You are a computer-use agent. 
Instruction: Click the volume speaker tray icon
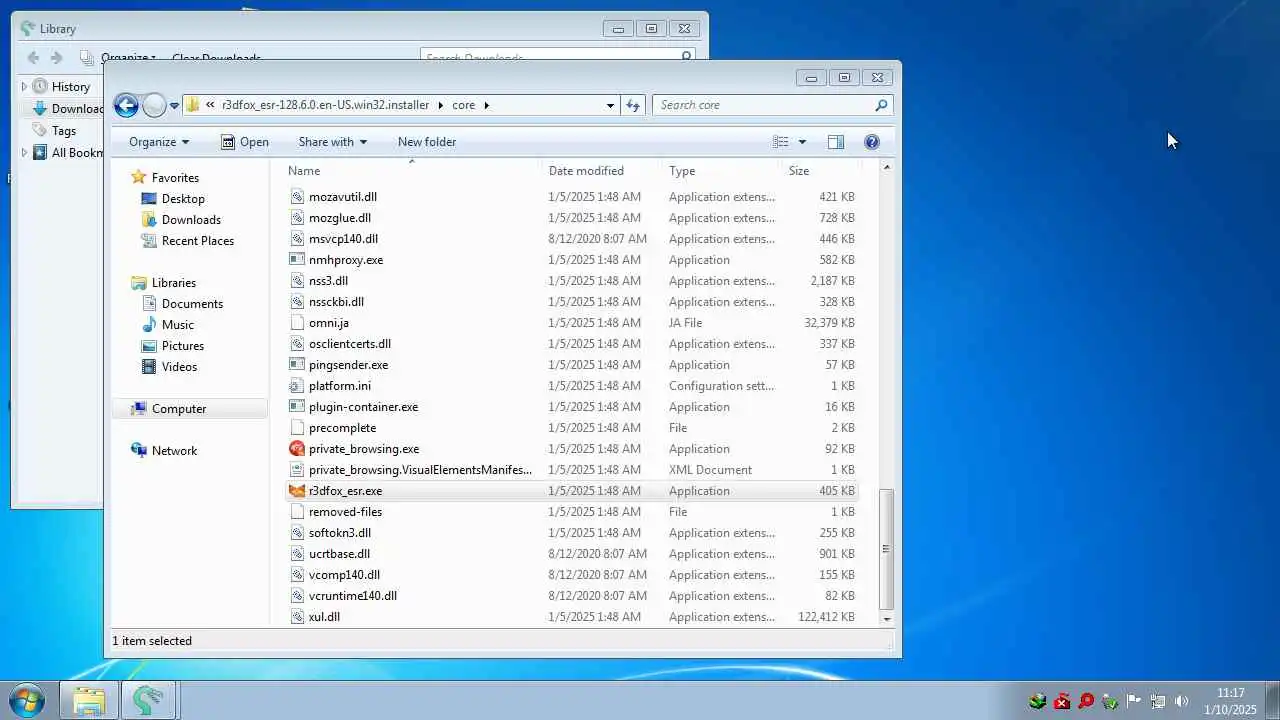(1181, 702)
